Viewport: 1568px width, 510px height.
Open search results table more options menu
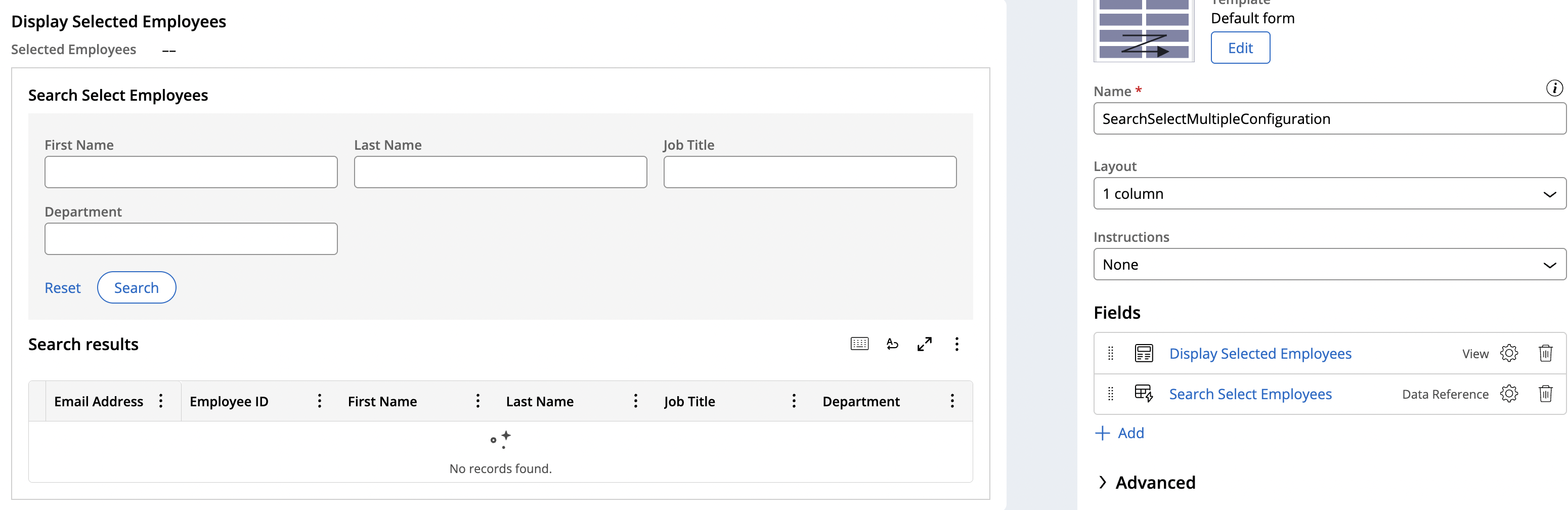click(956, 344)
